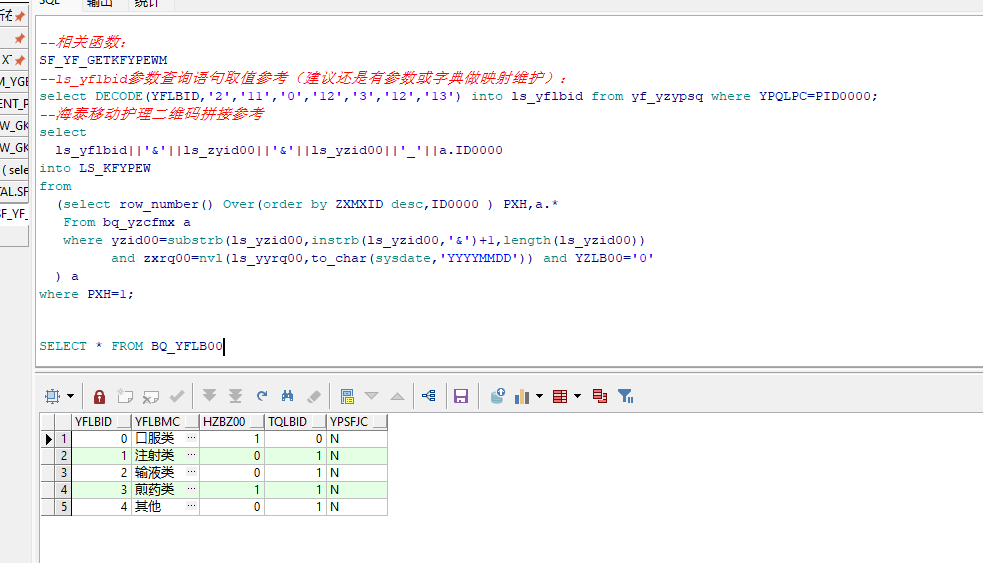This screenshot has width=983, height=563.
Task: Click the red linked tables icon
Action: pyautogui.click(x=599, y=396)
